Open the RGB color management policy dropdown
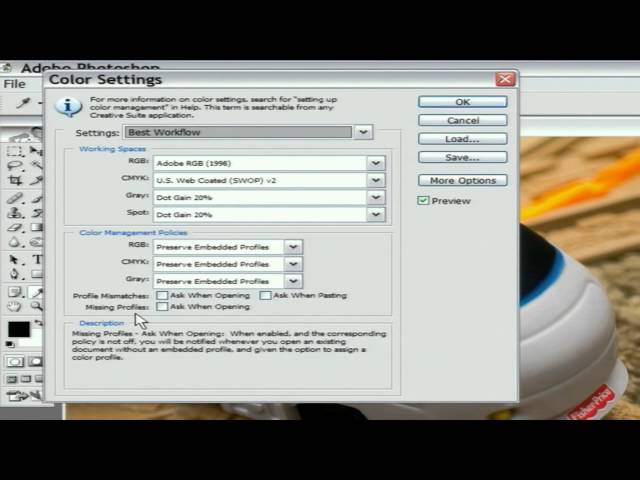Viewport: 640px width, 480px height. 293,247
